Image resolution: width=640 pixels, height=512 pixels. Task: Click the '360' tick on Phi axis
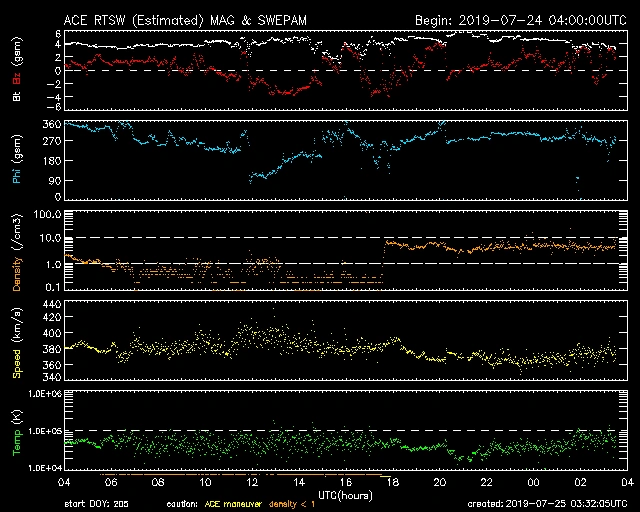click(52, 124)
